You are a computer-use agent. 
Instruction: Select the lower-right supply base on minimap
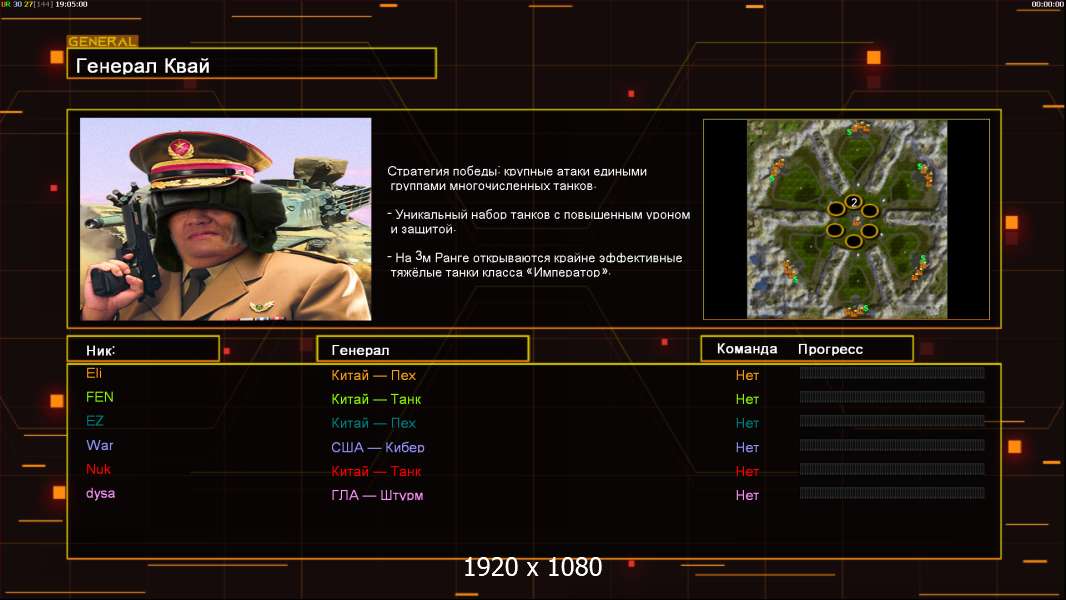pyautogui.click(x=921, y=267)
